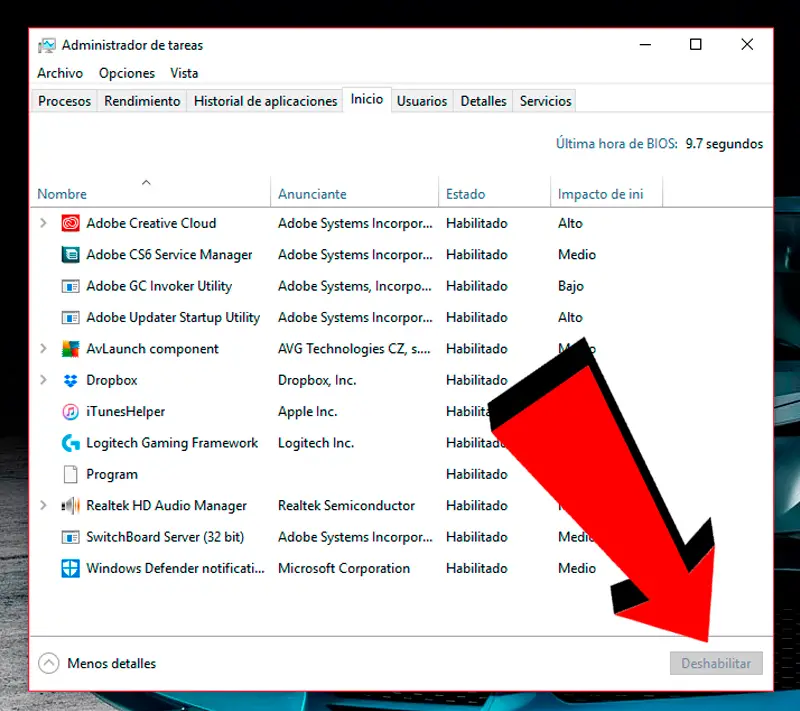
Task: Sort by the Estado column header
Action: [x=494, y=194]
